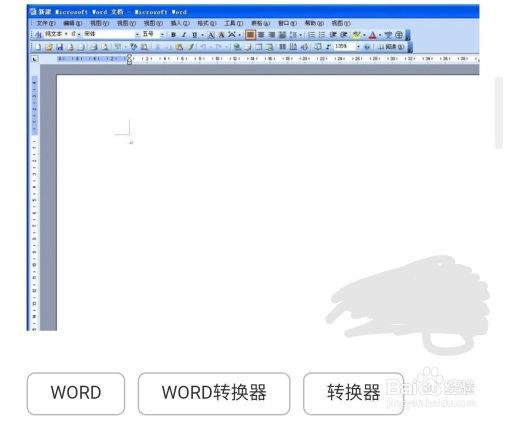Expand the line spacing arrow
This screenshot has height=423, width=506.
click(300, 35)
